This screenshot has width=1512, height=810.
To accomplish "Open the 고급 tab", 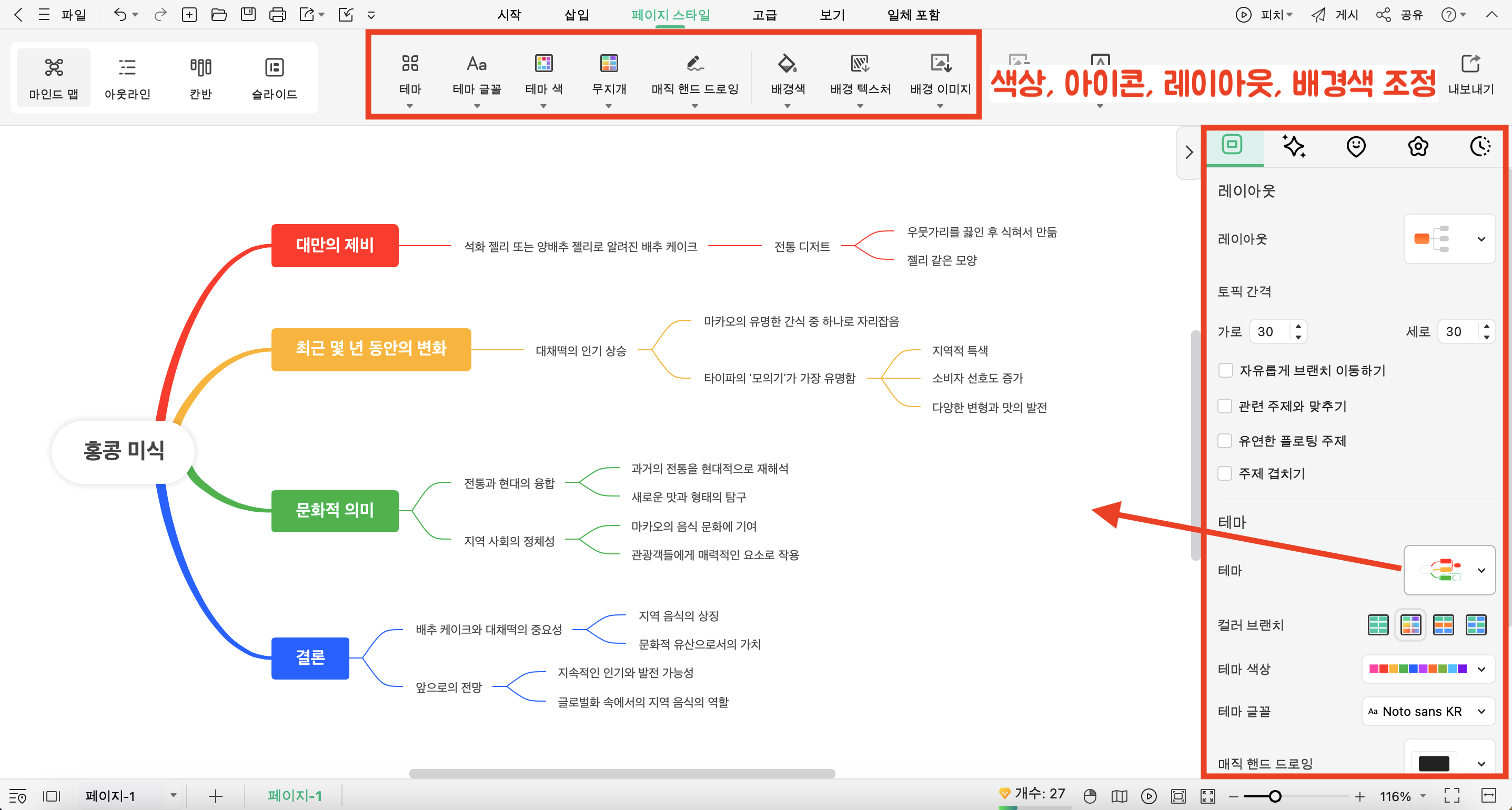I will click(764, 15).
